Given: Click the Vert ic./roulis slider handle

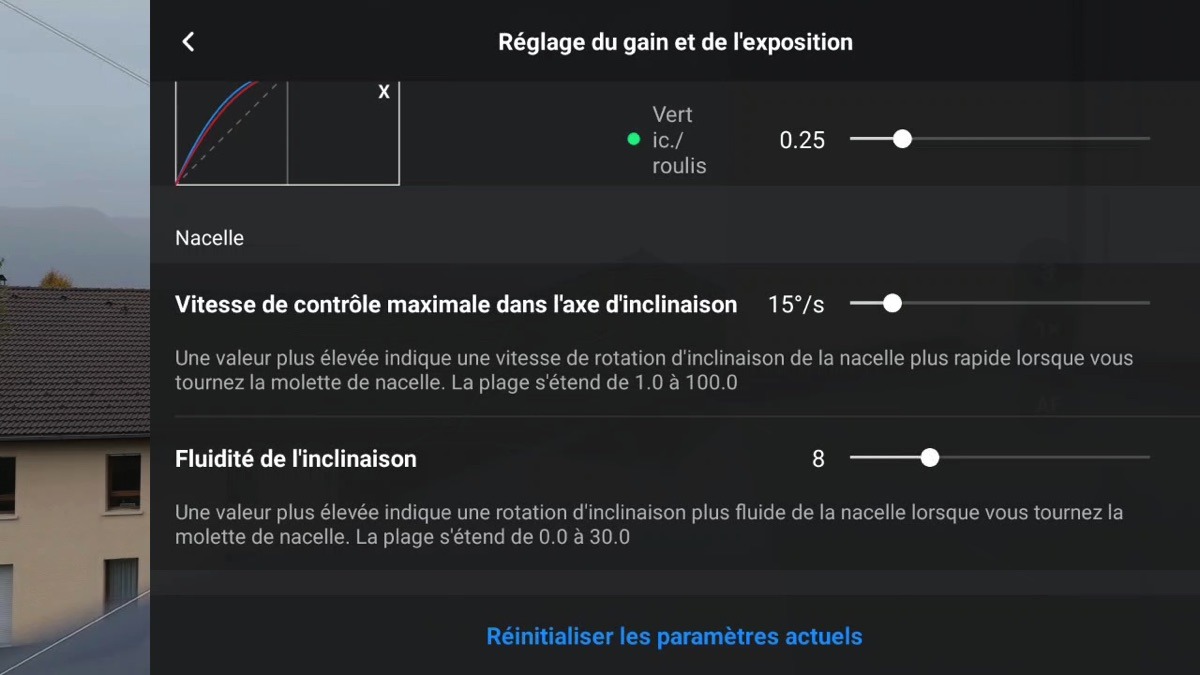Looking at the screenshot, I should click(x=902, y=139).
